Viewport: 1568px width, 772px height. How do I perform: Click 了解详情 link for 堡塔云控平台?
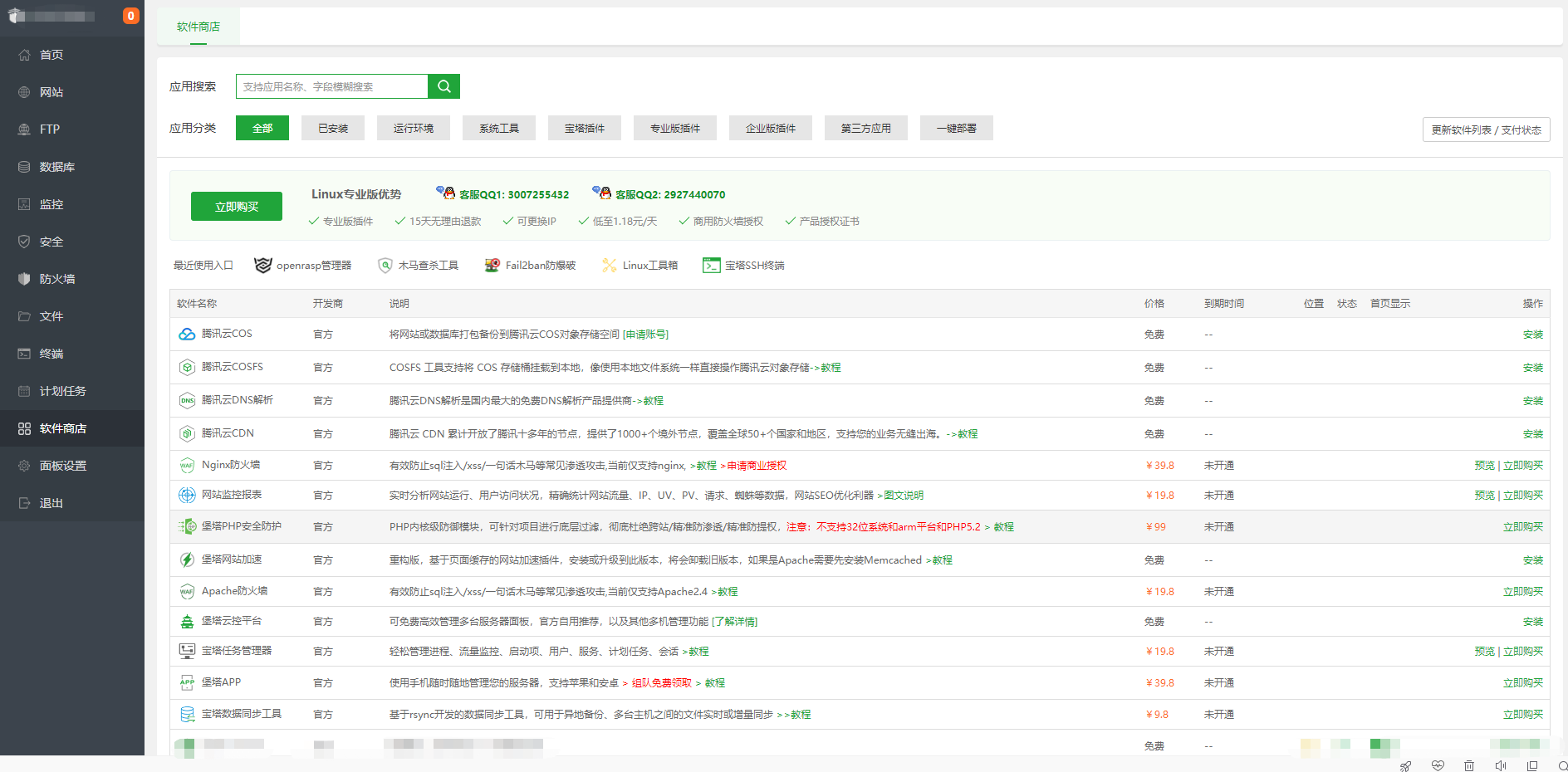(x=735, y=622)
